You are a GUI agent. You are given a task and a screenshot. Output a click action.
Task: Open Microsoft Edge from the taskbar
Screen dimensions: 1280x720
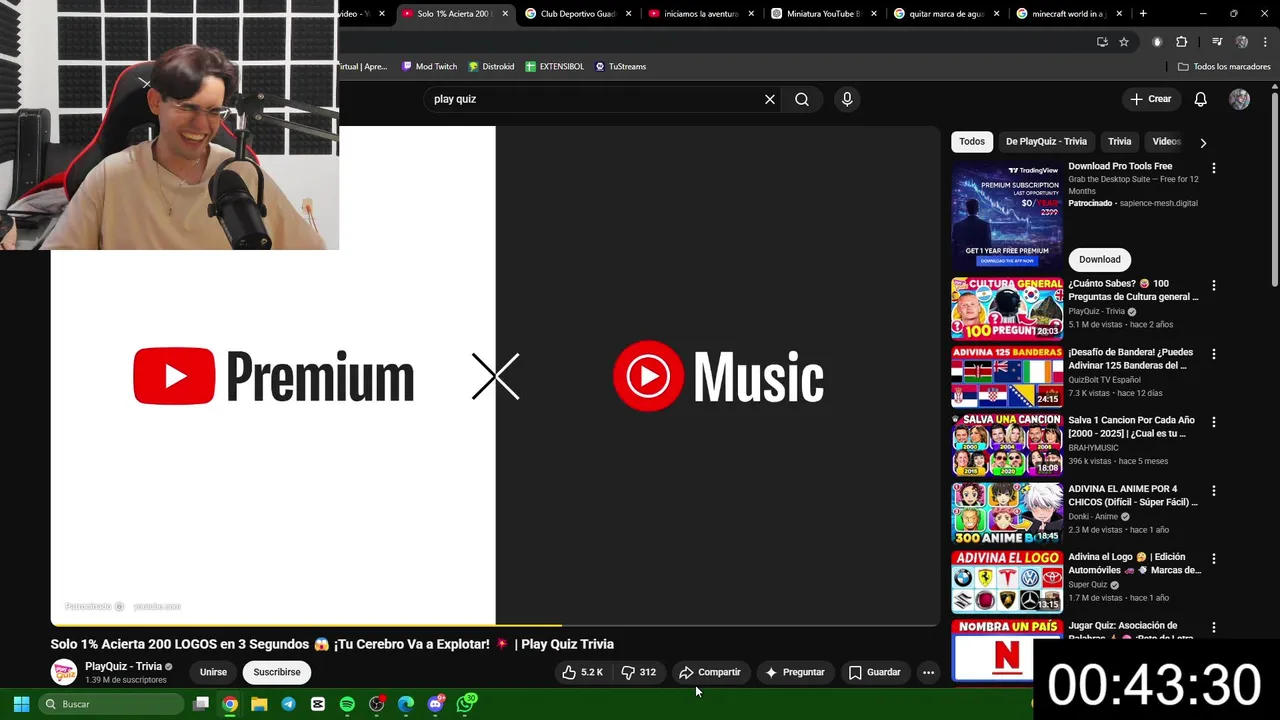coord(406,704)
